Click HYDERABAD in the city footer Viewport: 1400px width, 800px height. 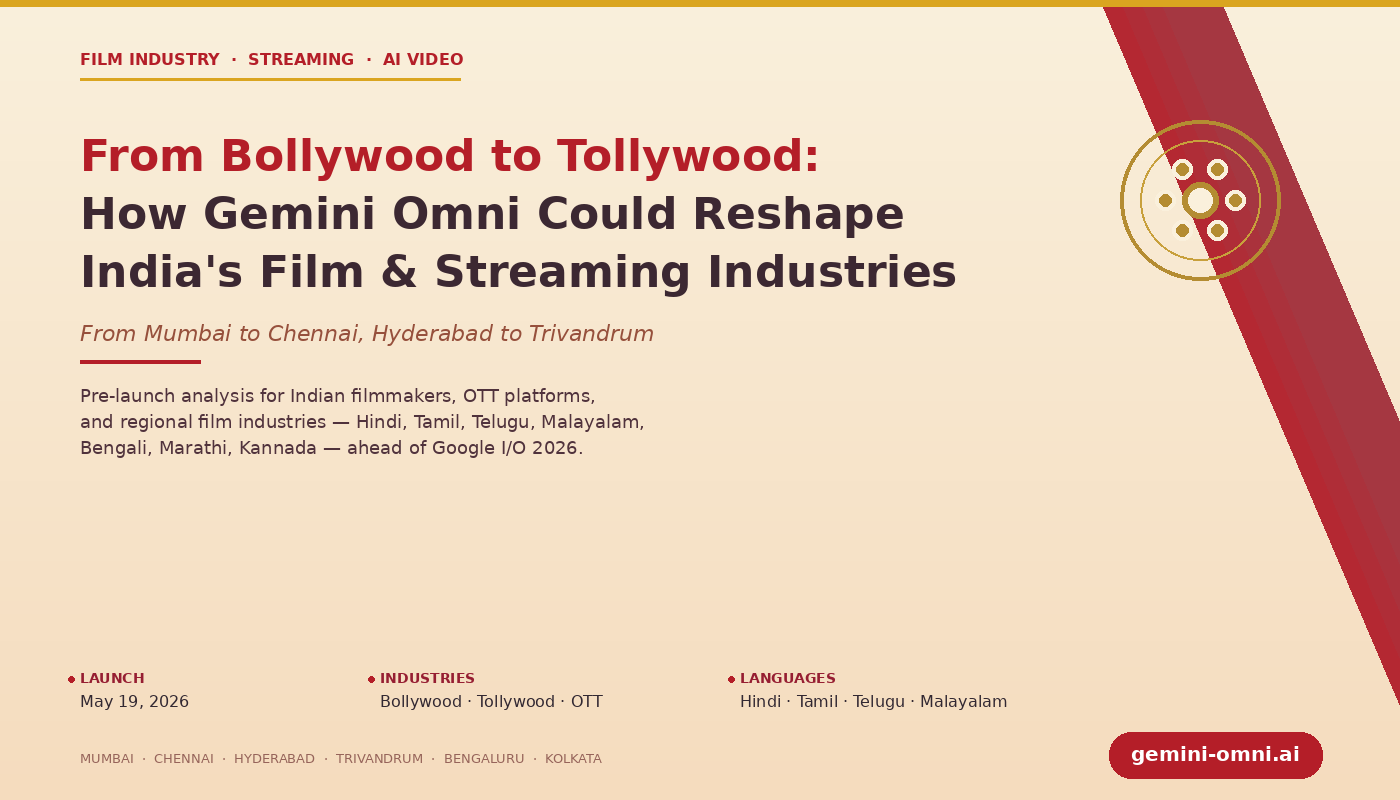pos(274,759)
